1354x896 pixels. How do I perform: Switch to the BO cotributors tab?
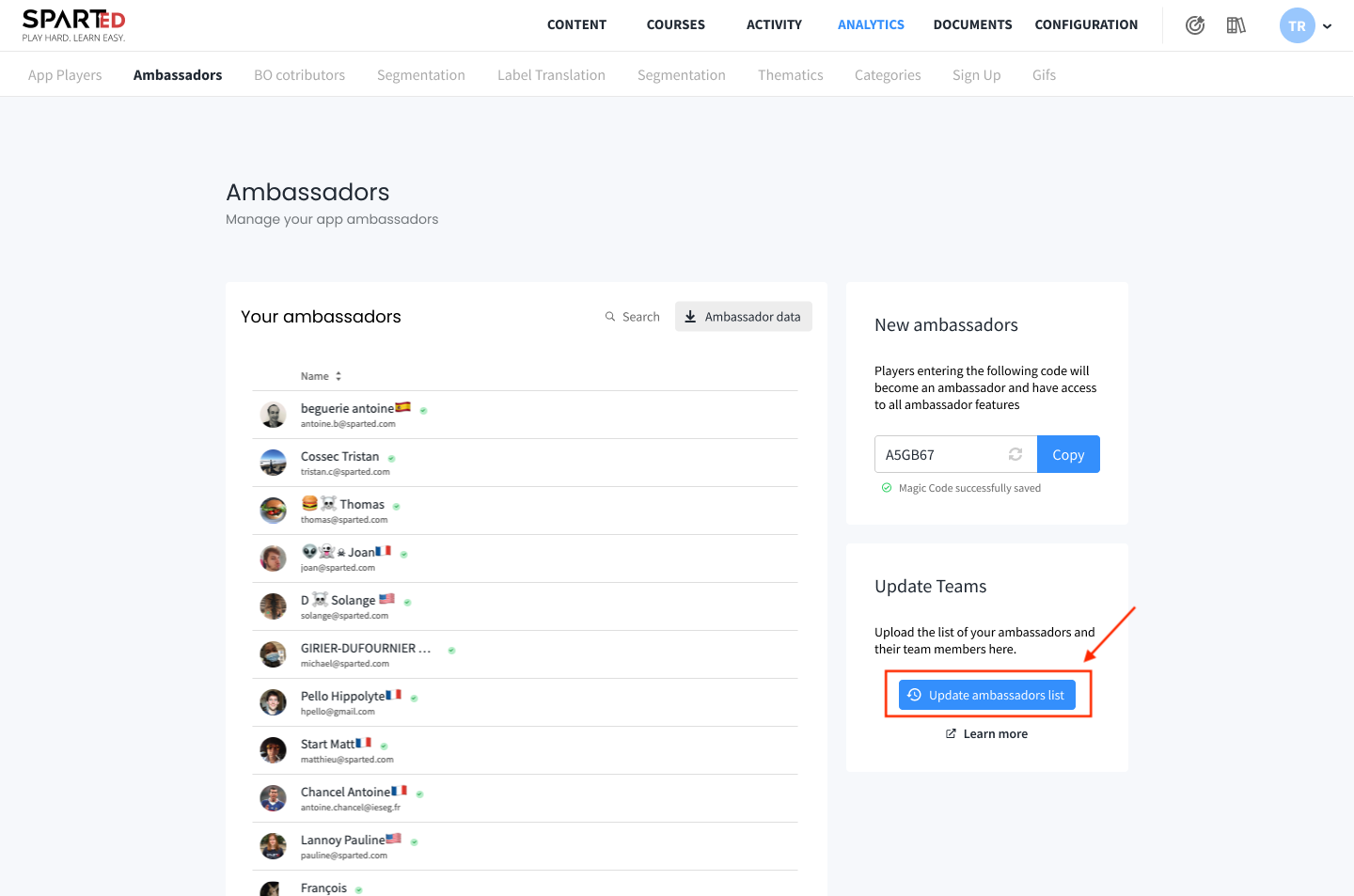(x=299, y=75)
